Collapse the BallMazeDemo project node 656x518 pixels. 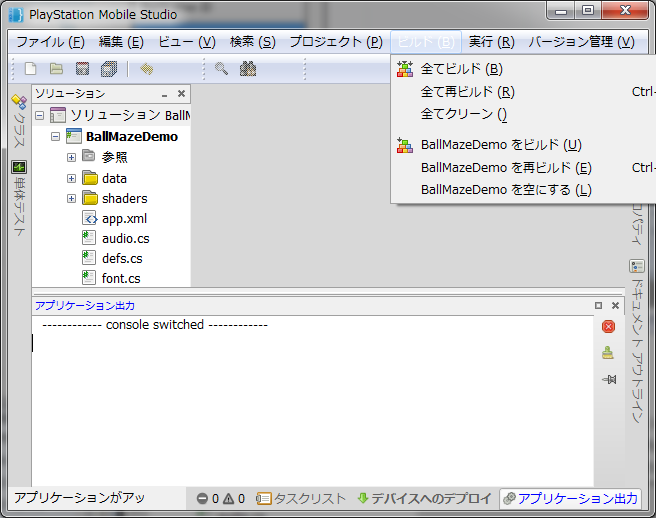pos(56,136)
